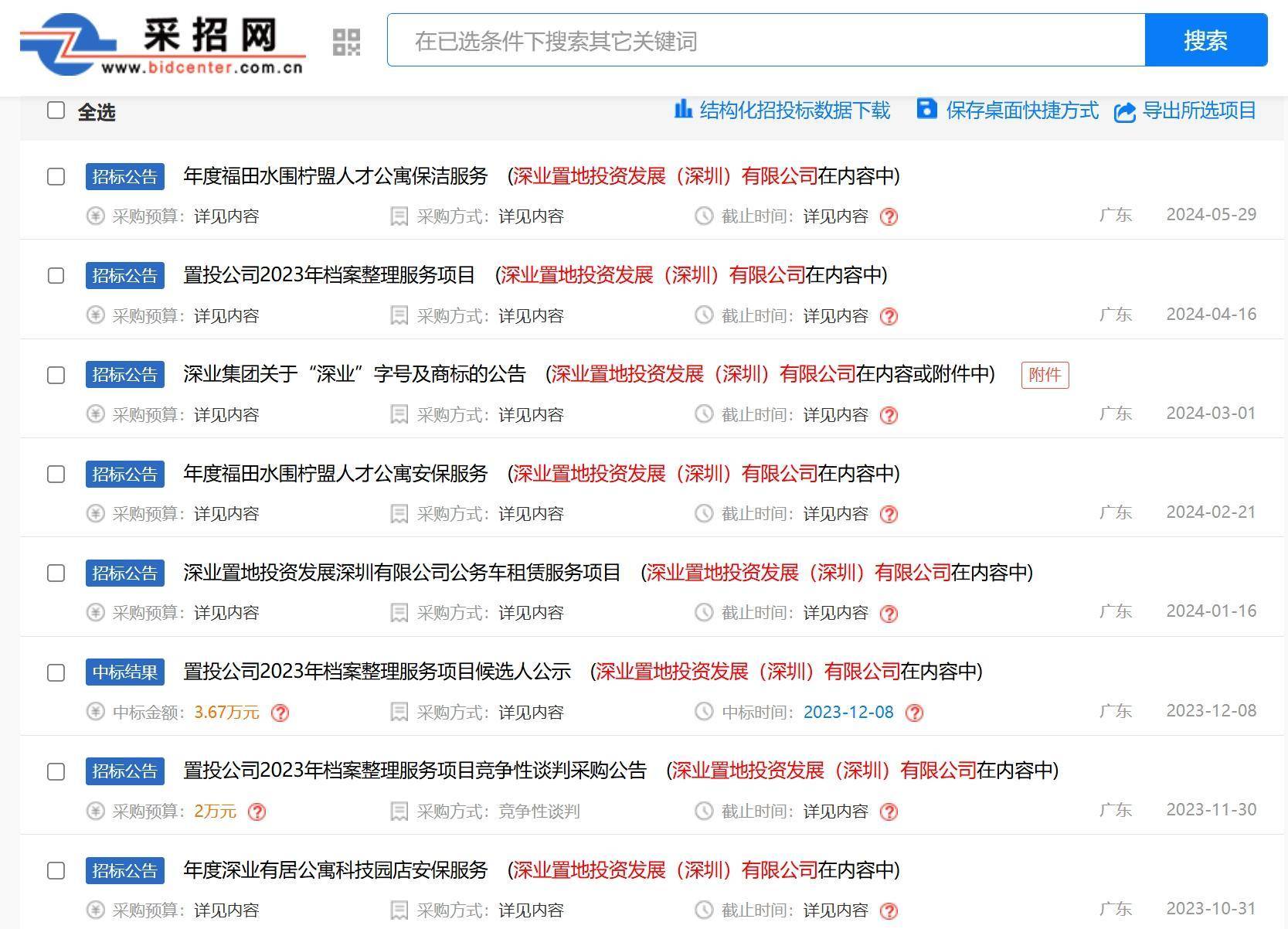Viewport: 1288px width, 929px height.
Task: Select the 招标公告 badge on first row
Action: click(x=124, y=176)
